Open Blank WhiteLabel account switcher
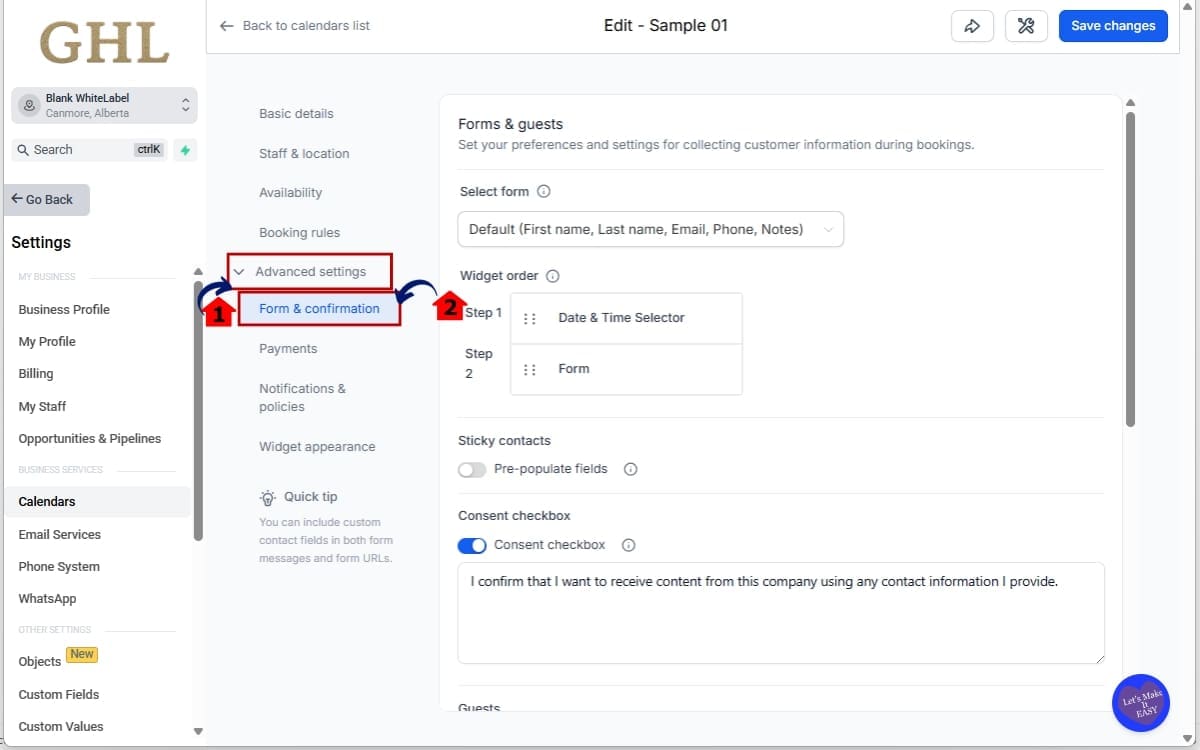The width and height of the screenshot is (1200, 750). pos(105,105)
